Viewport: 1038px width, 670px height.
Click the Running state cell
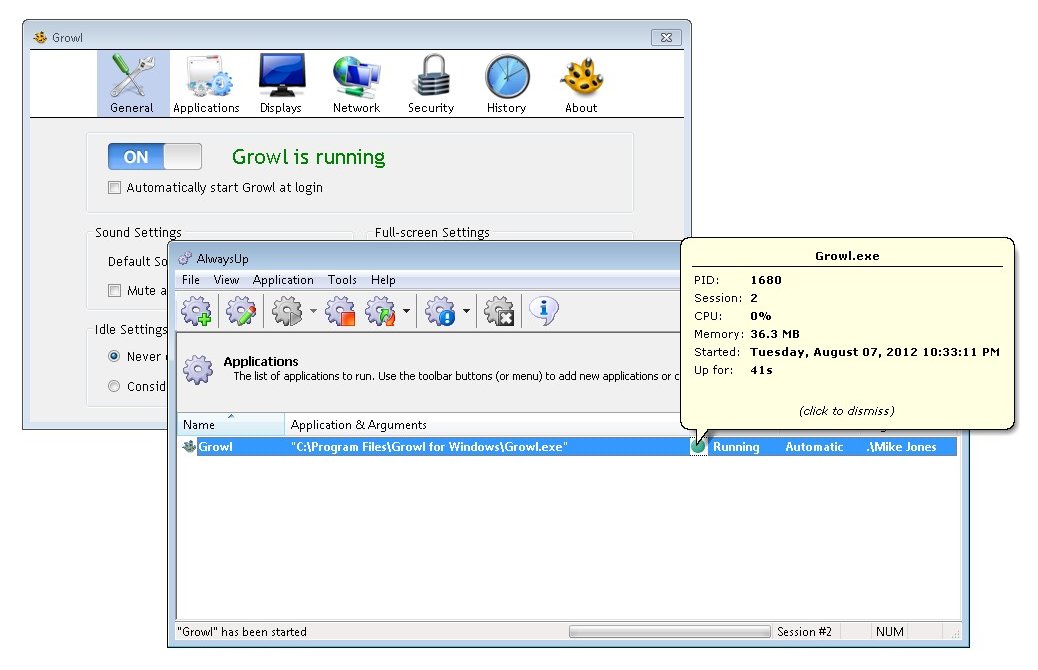coord(736,447)
